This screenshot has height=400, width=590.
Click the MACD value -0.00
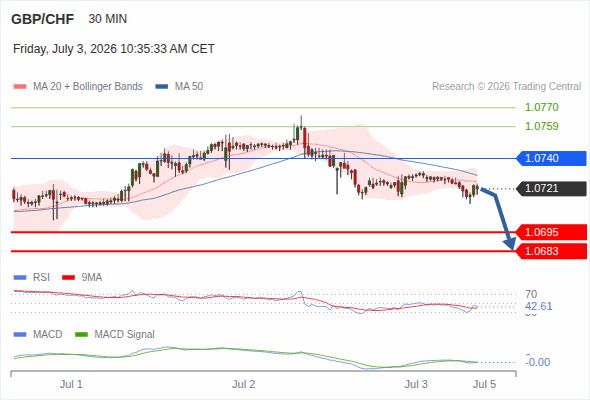click(x=538, y=362)
